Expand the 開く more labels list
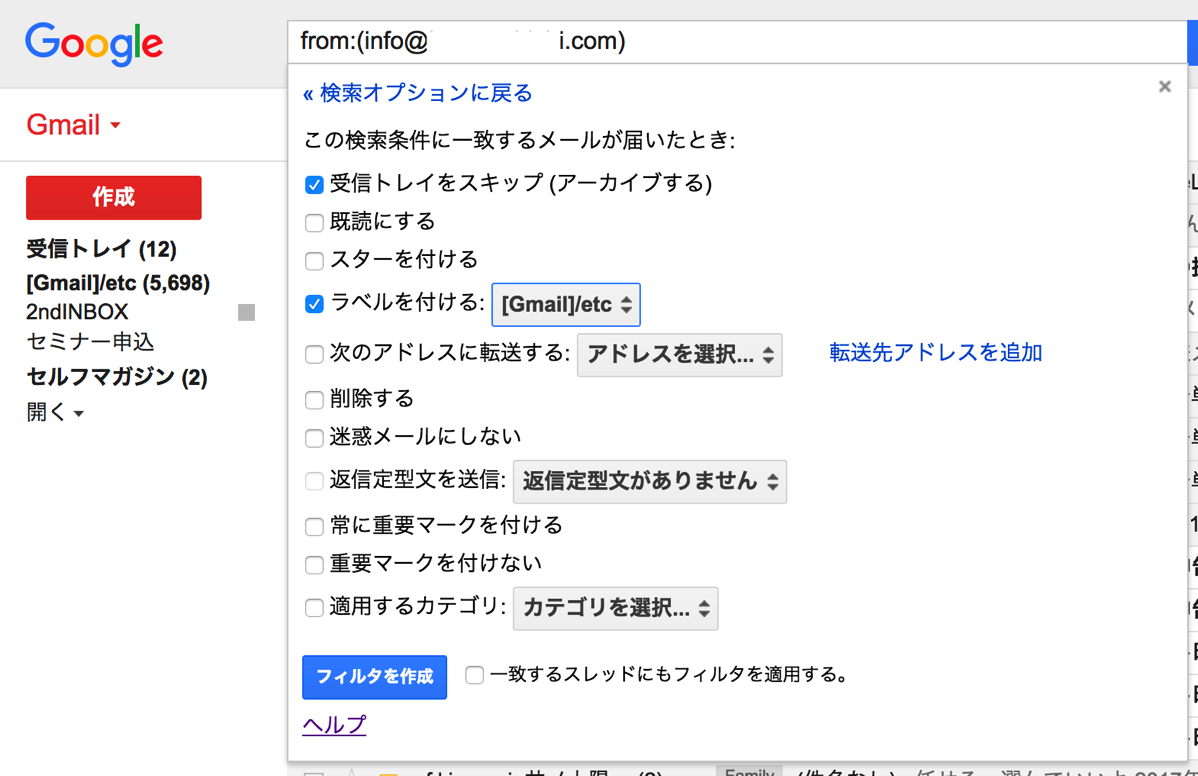 55,412
